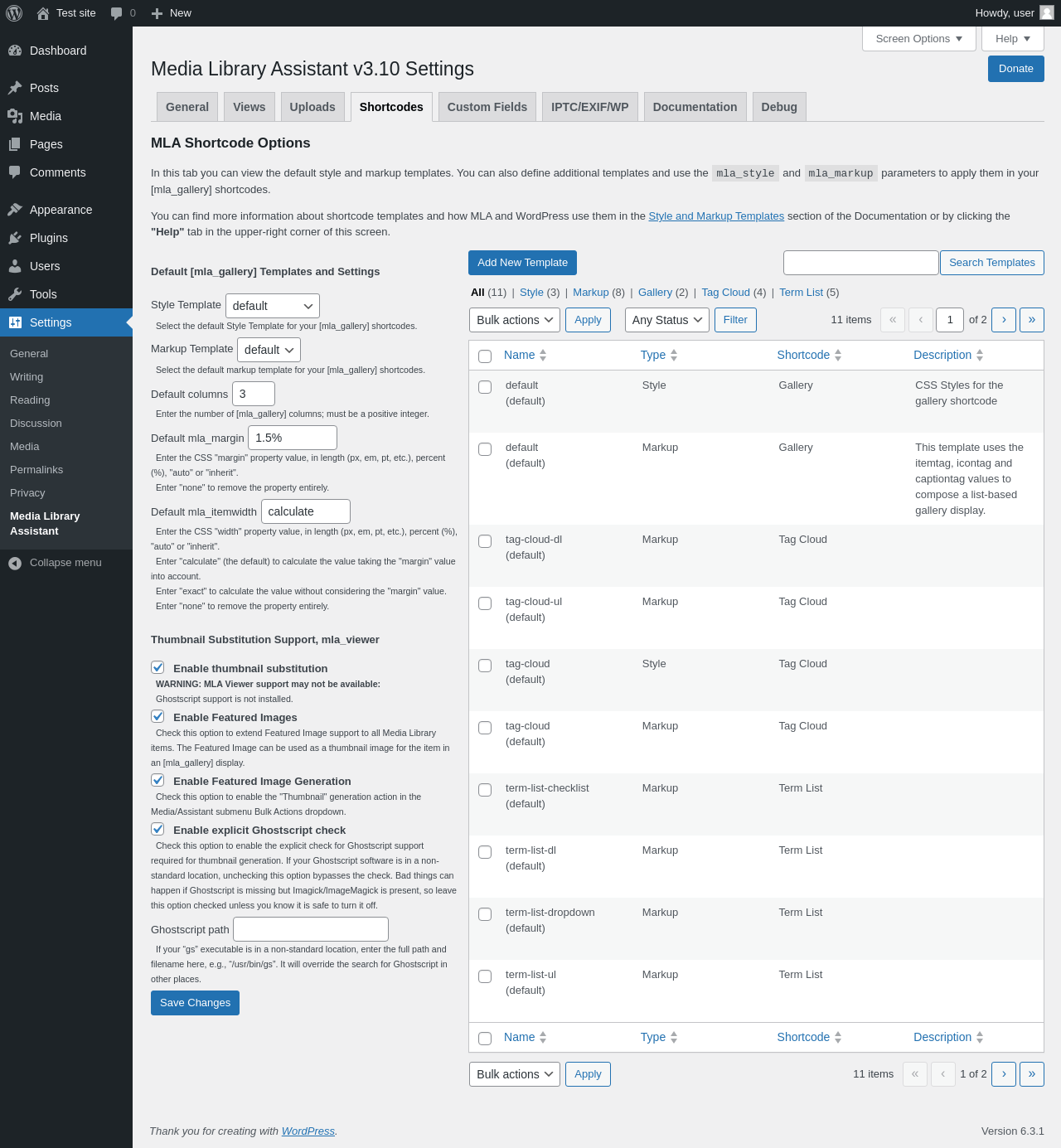Open the top Bulk actions dropdown
This screenshot has height=1148, width=1061.
pos(514,320)
